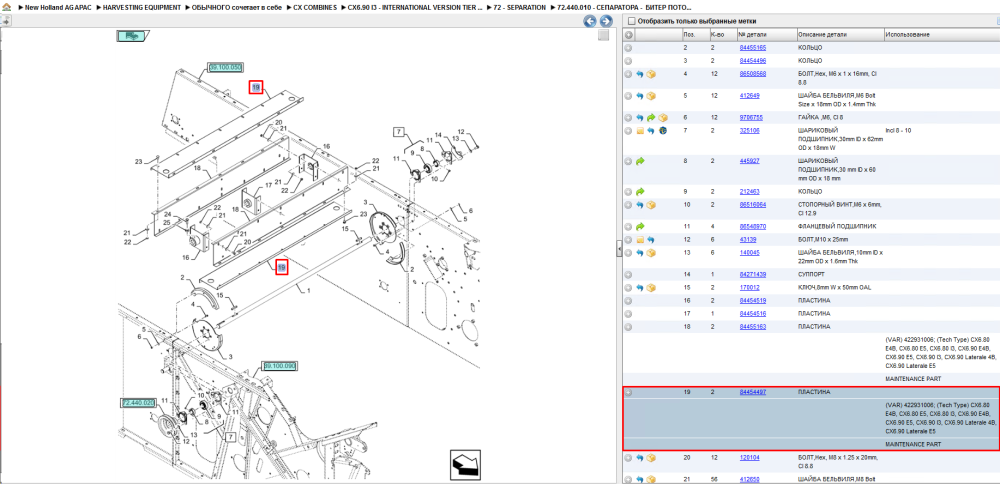Open part number 120104 link
1000x484 pixels.
[x=749, y=457]
